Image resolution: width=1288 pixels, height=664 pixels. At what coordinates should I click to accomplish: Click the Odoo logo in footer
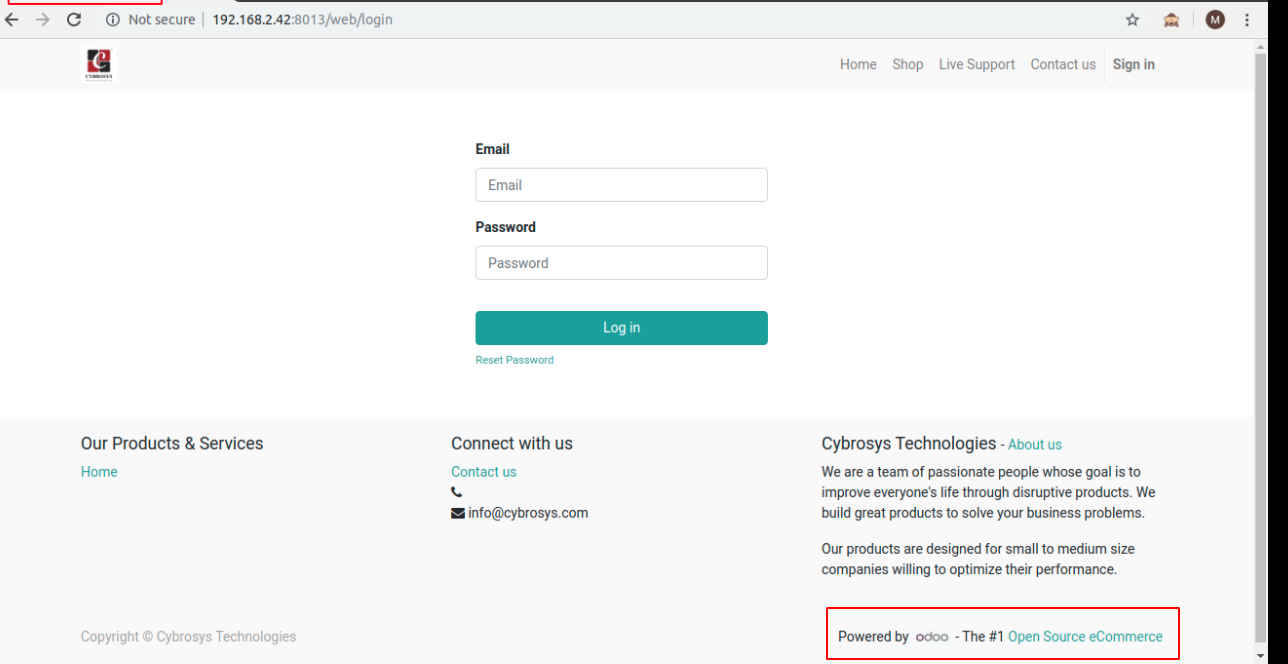click(932, 637)
